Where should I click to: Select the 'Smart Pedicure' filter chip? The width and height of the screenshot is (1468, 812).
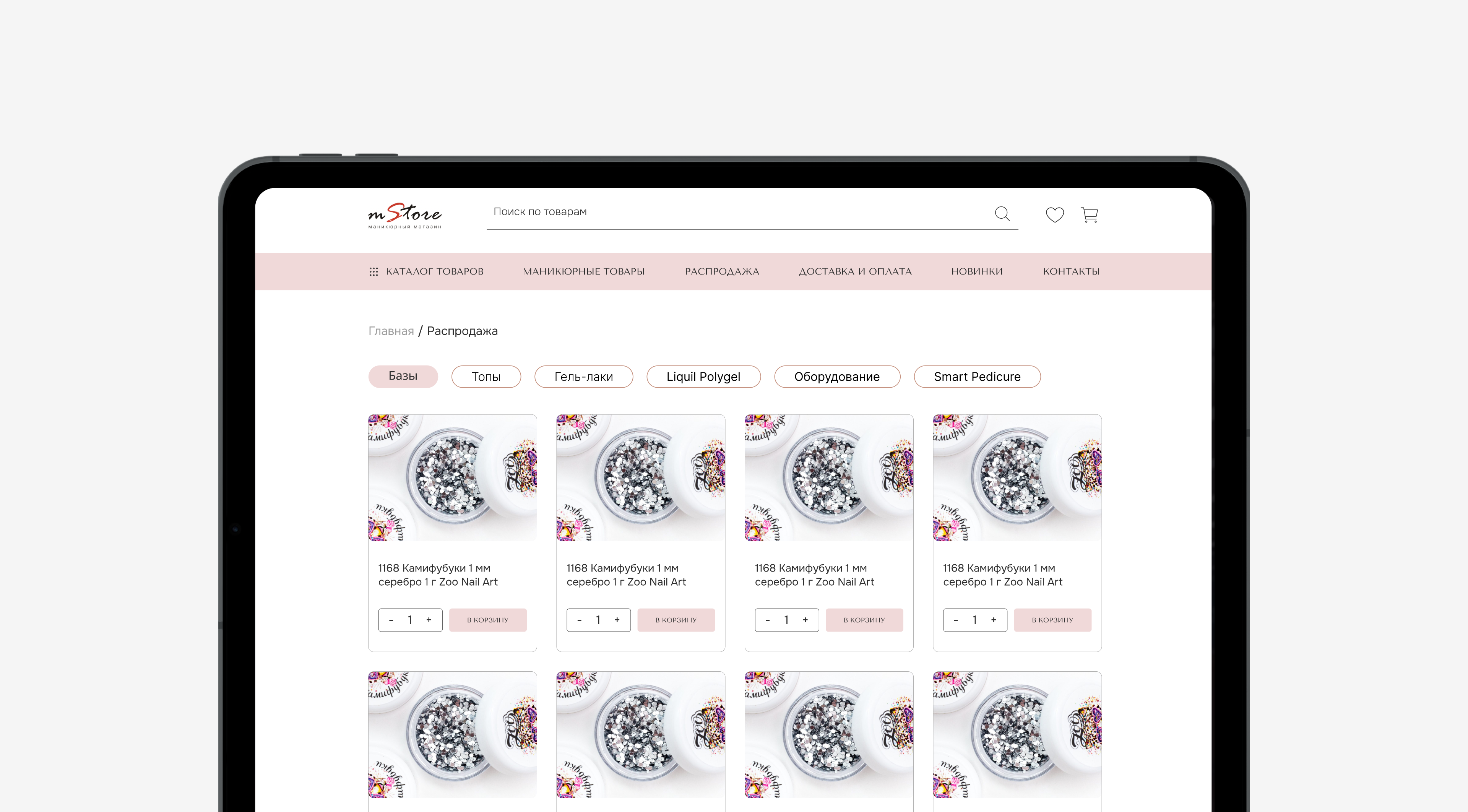pyautogui.click(x=977, y=377)
